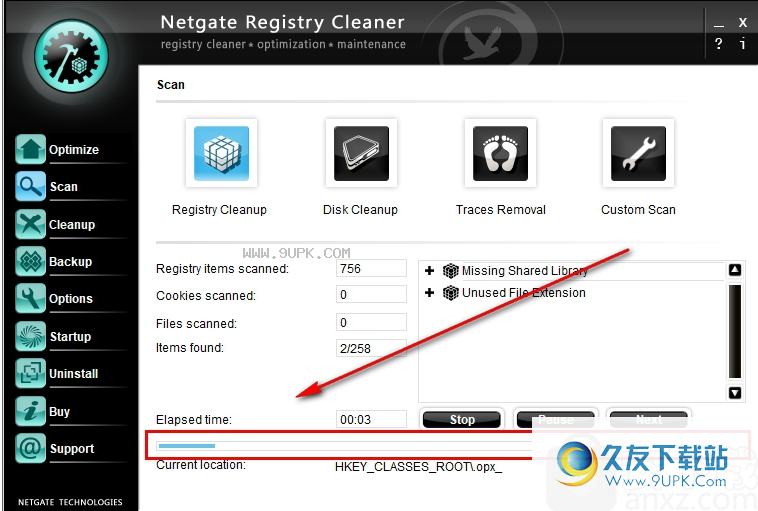Screen dimensions: 758x511
Task: Show program info with the i icon
Action: [x=743, y=44]
